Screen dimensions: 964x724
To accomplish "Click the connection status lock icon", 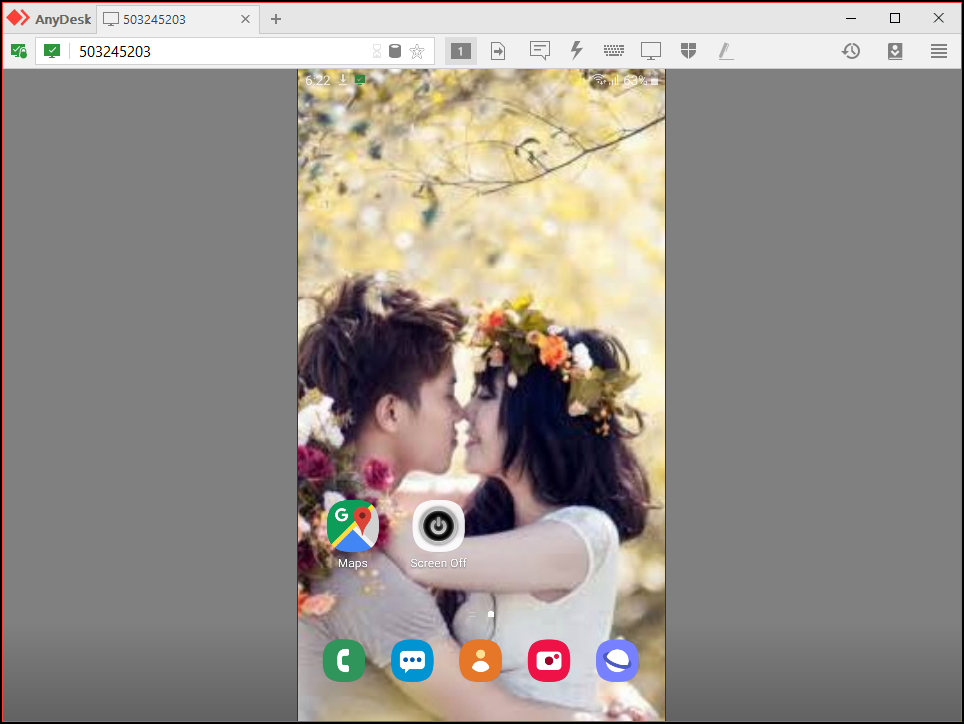I will 18,51.
